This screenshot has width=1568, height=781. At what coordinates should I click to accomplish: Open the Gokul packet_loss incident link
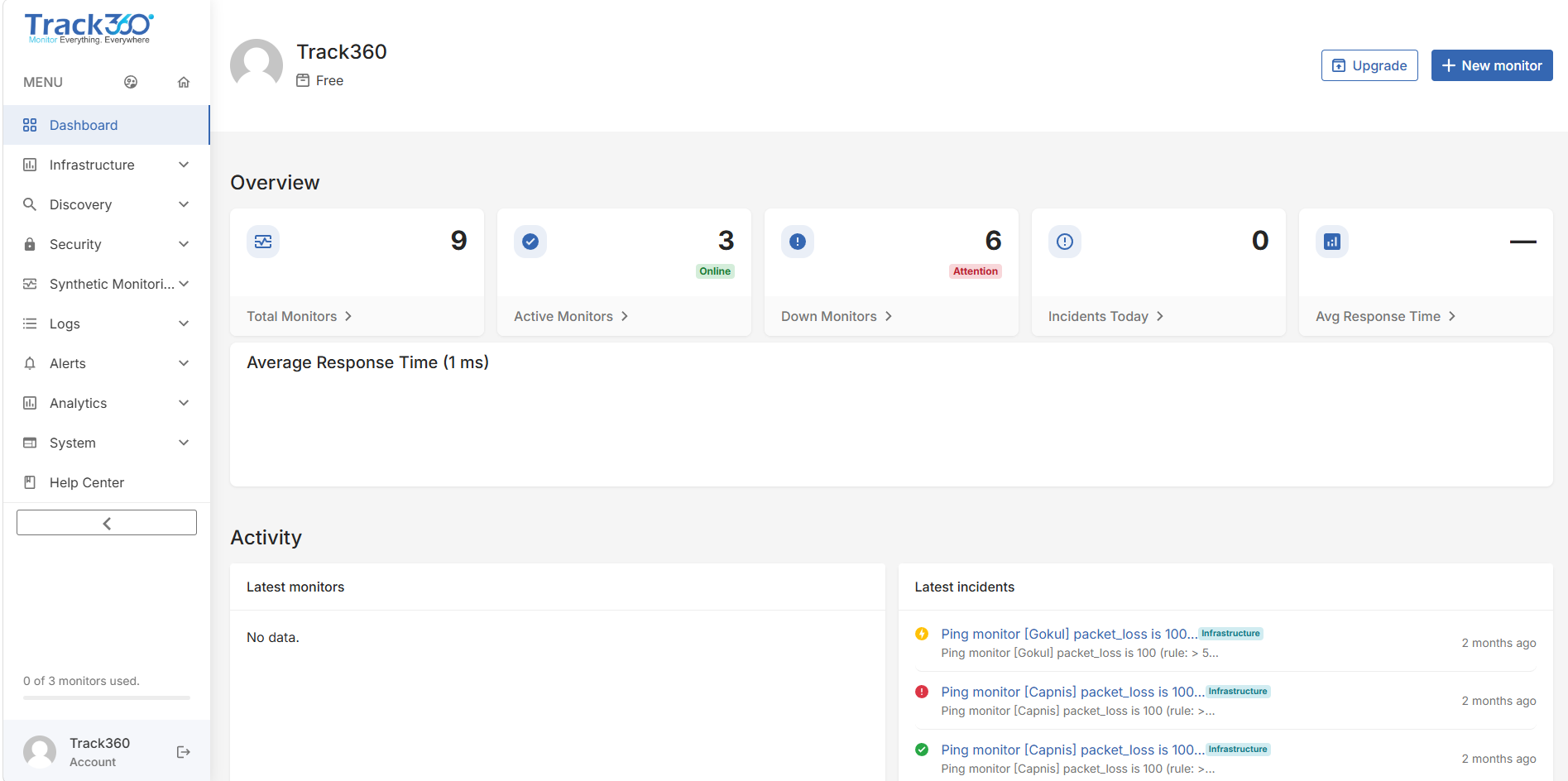(1069, 634)
